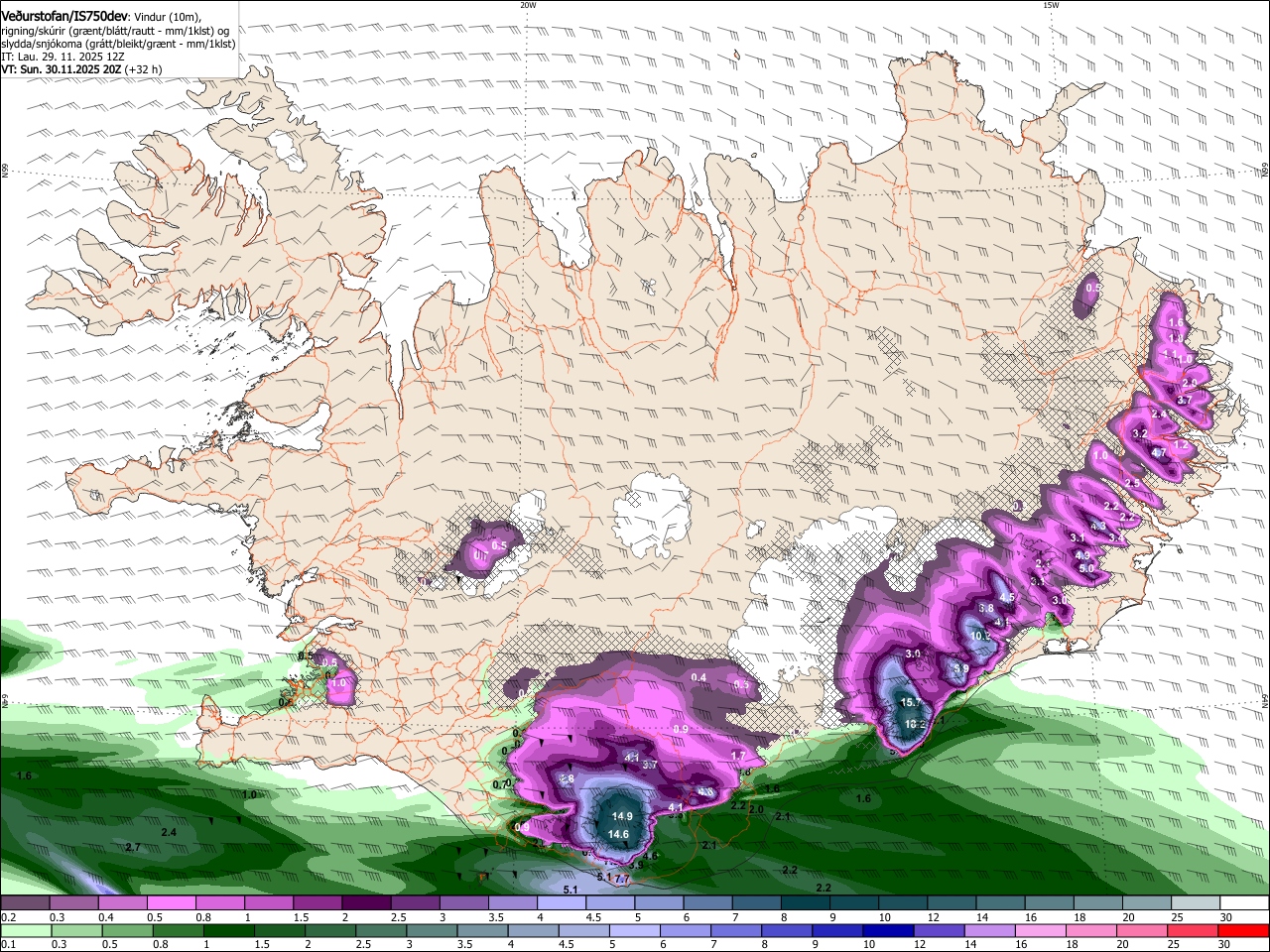Screen dimensions: 1270x952
Task: Click the 4.9 value on the map
Action: pos(1082,556)
